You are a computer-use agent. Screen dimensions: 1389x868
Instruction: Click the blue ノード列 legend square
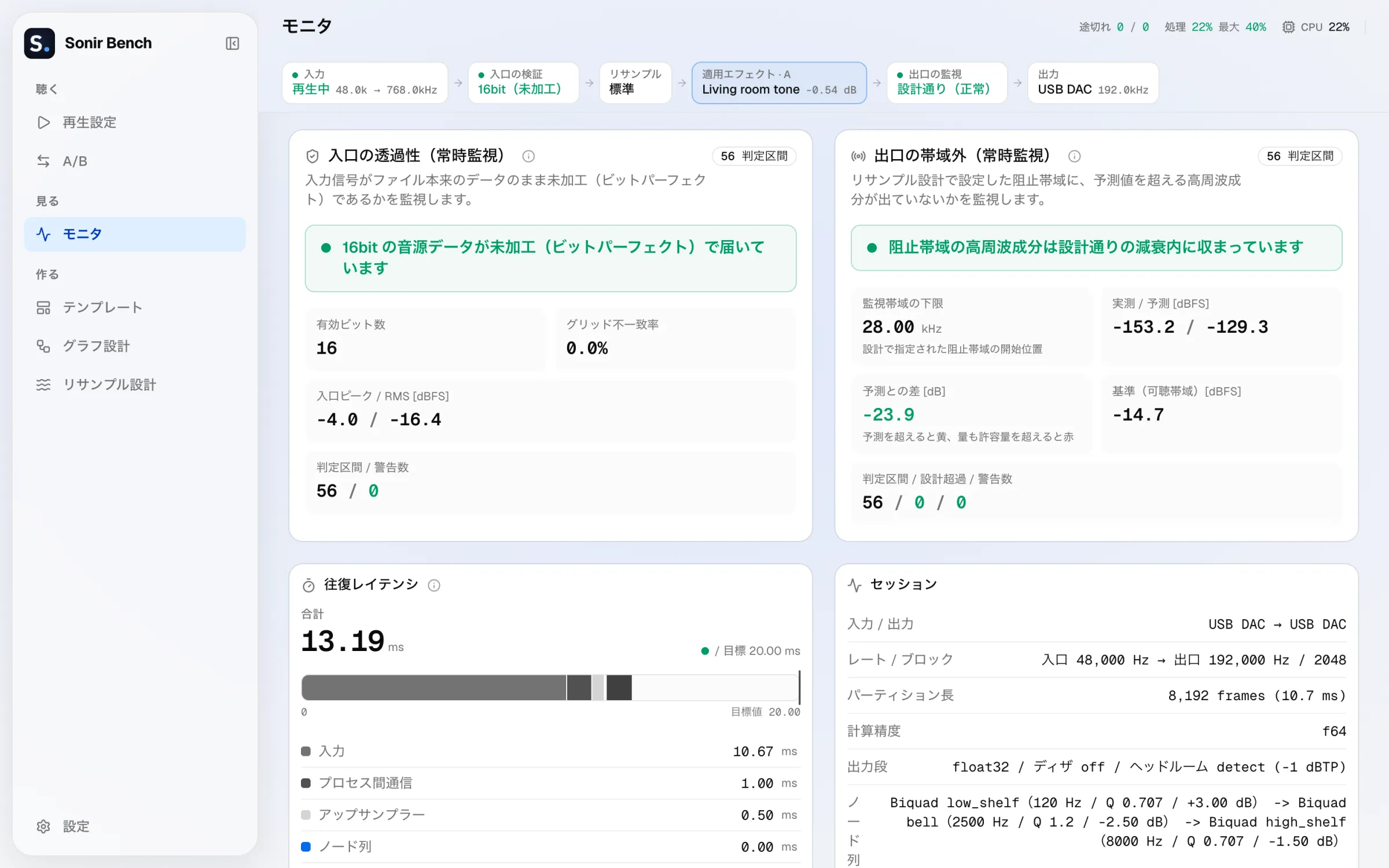click(306, 847)
